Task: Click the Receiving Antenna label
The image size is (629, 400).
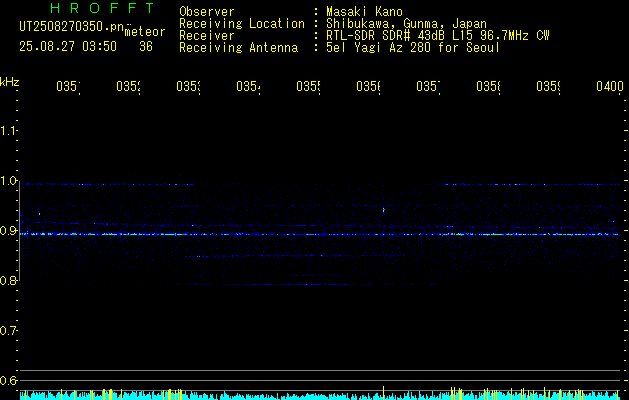Action: [x=239, y=48]
